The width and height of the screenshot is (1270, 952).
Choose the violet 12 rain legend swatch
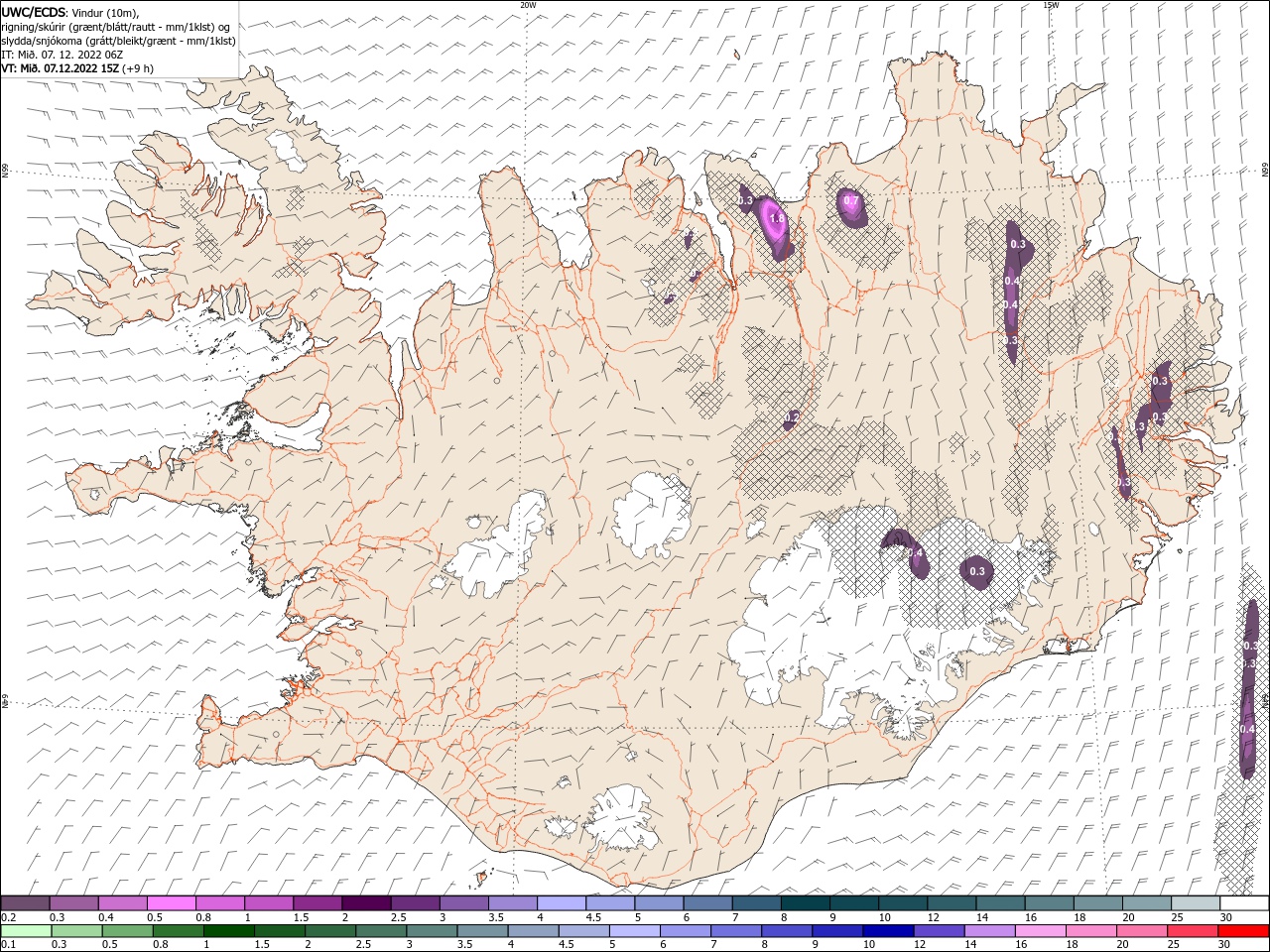939,931
